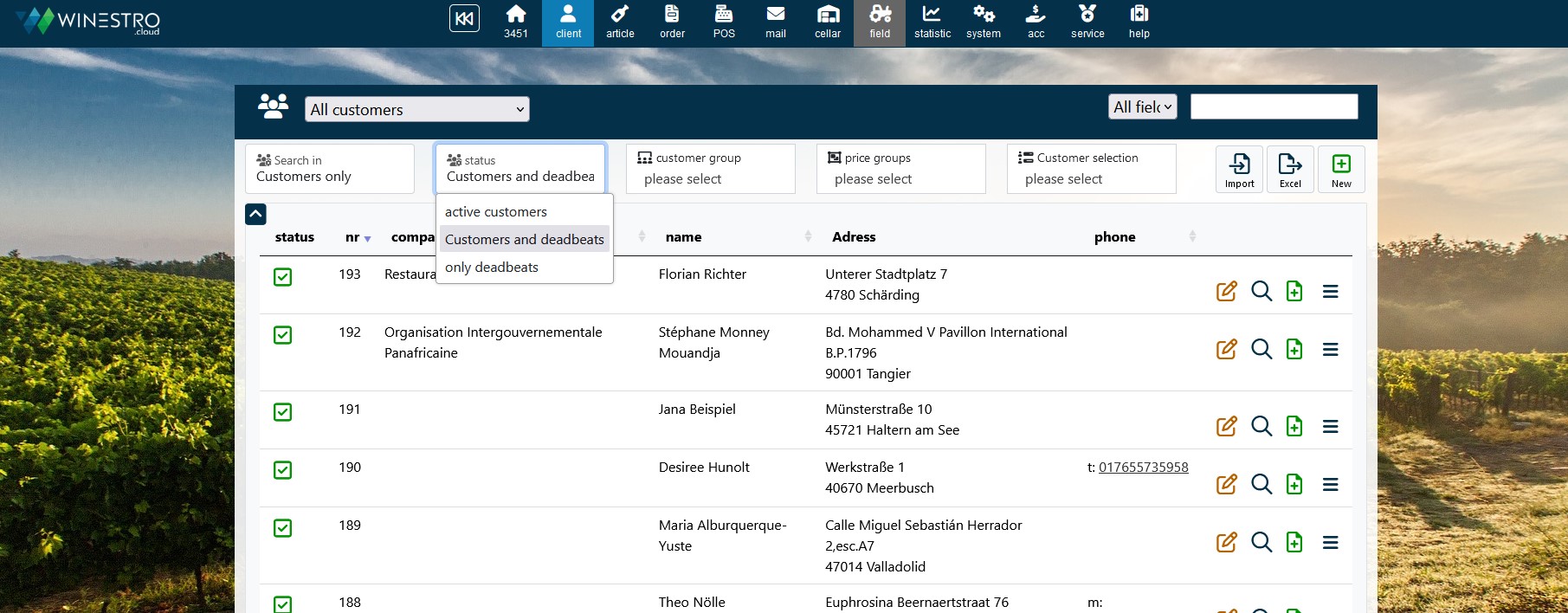Choose 'only deadbeats' from status list
Image resolution: width=1568 pixels, height=613 pixels.
pyautogui.click(x=492, y=268)
